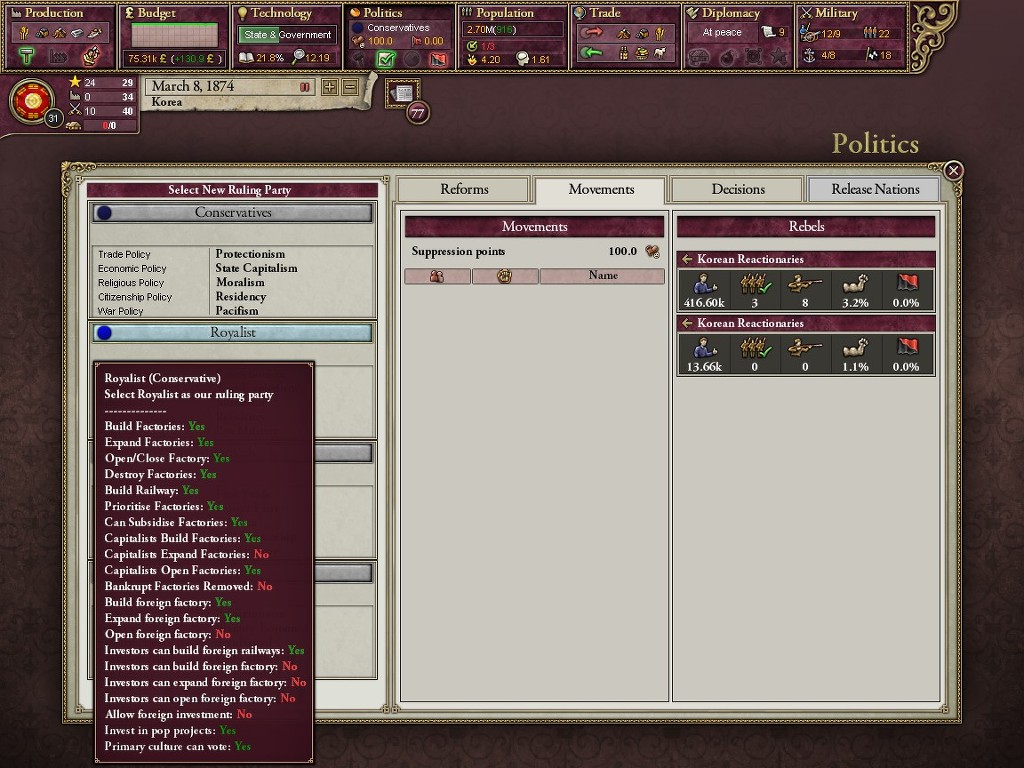
Task: Click the militancy flame icon in Population
Action: point(472,59)
